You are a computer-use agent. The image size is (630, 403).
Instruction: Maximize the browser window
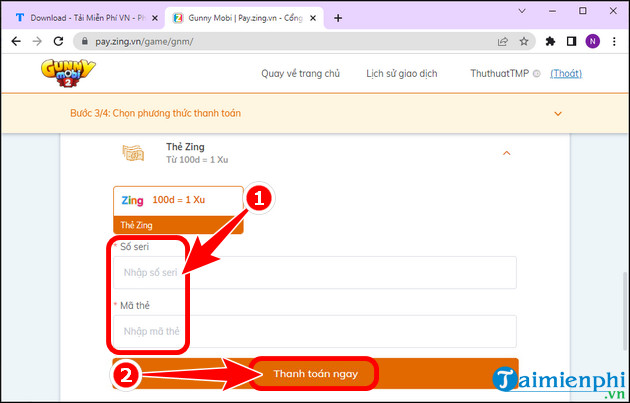[x=583, y=11]
